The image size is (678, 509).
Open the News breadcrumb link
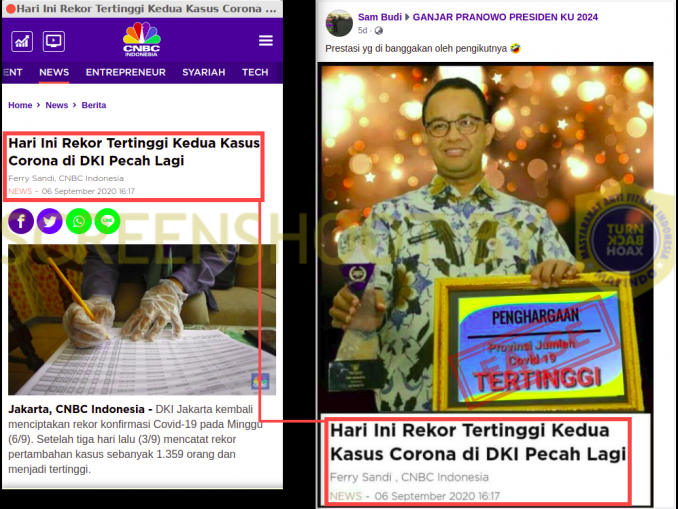coord(57,105)
